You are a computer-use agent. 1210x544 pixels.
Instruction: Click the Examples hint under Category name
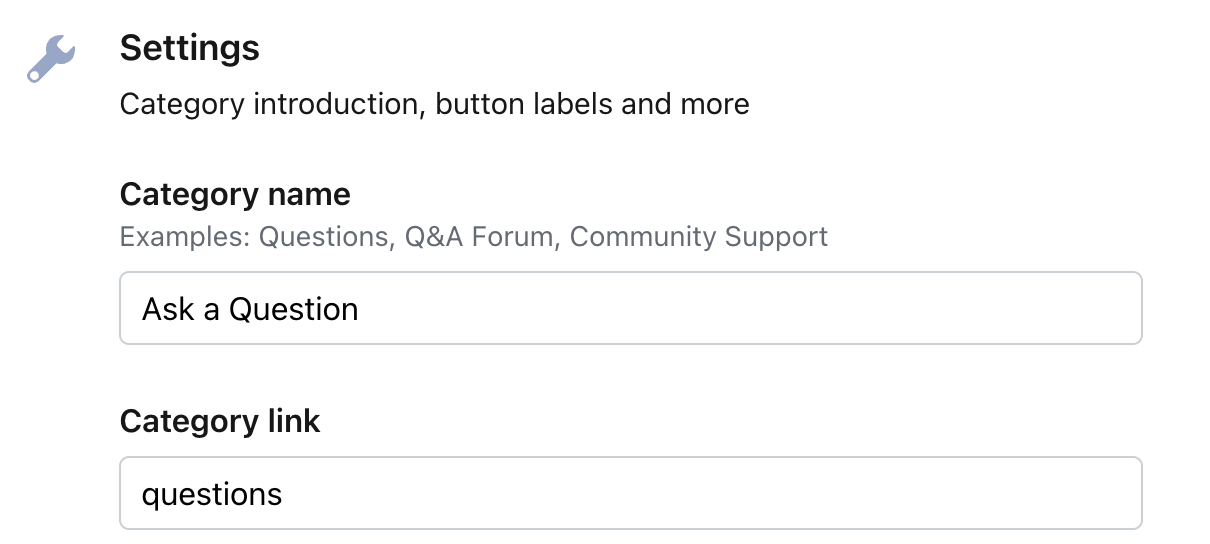click(474, 237)
